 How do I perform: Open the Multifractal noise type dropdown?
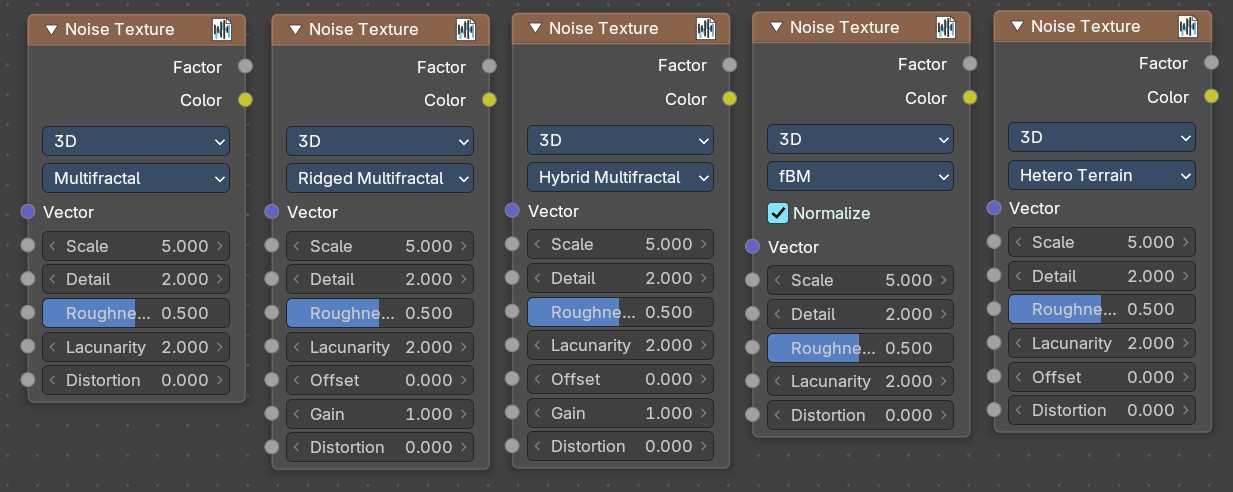click(136, 178)
